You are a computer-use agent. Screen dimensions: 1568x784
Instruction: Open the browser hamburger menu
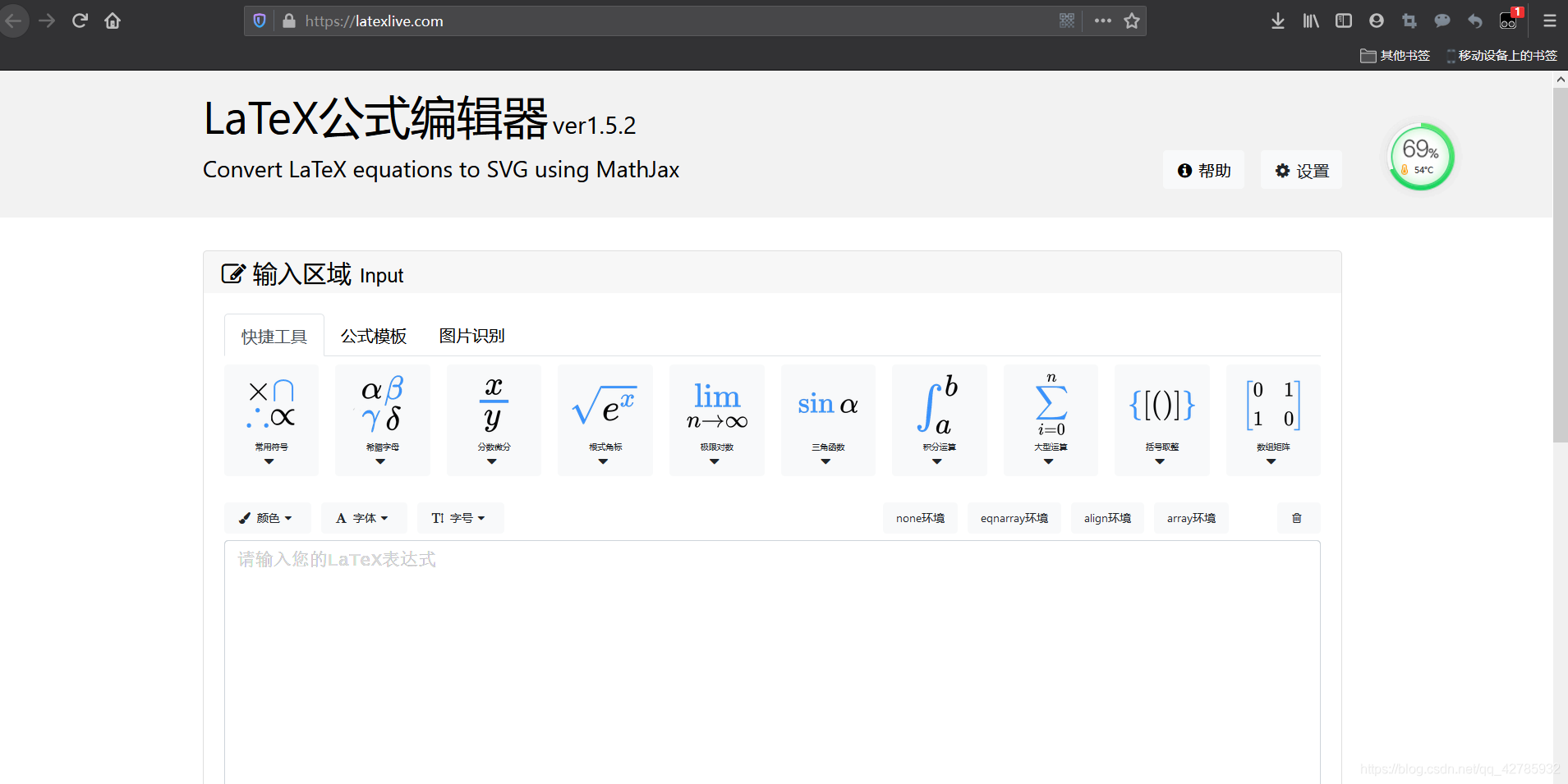point(1550,21)
